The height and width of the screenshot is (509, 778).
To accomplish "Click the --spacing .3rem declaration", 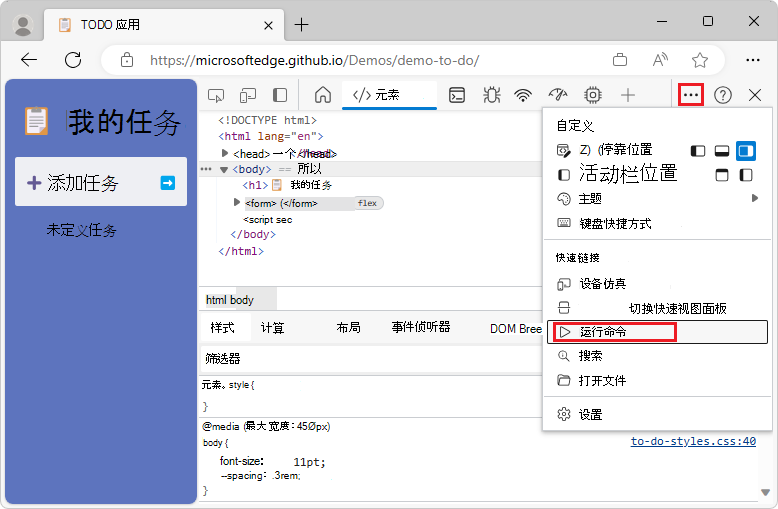I will 260,476.
